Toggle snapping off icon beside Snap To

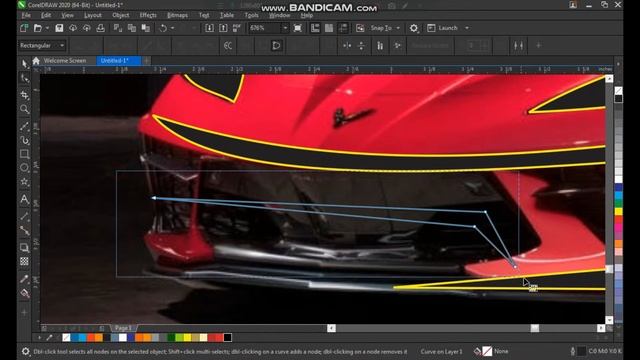pyautogui.click(x=360, y=28)
